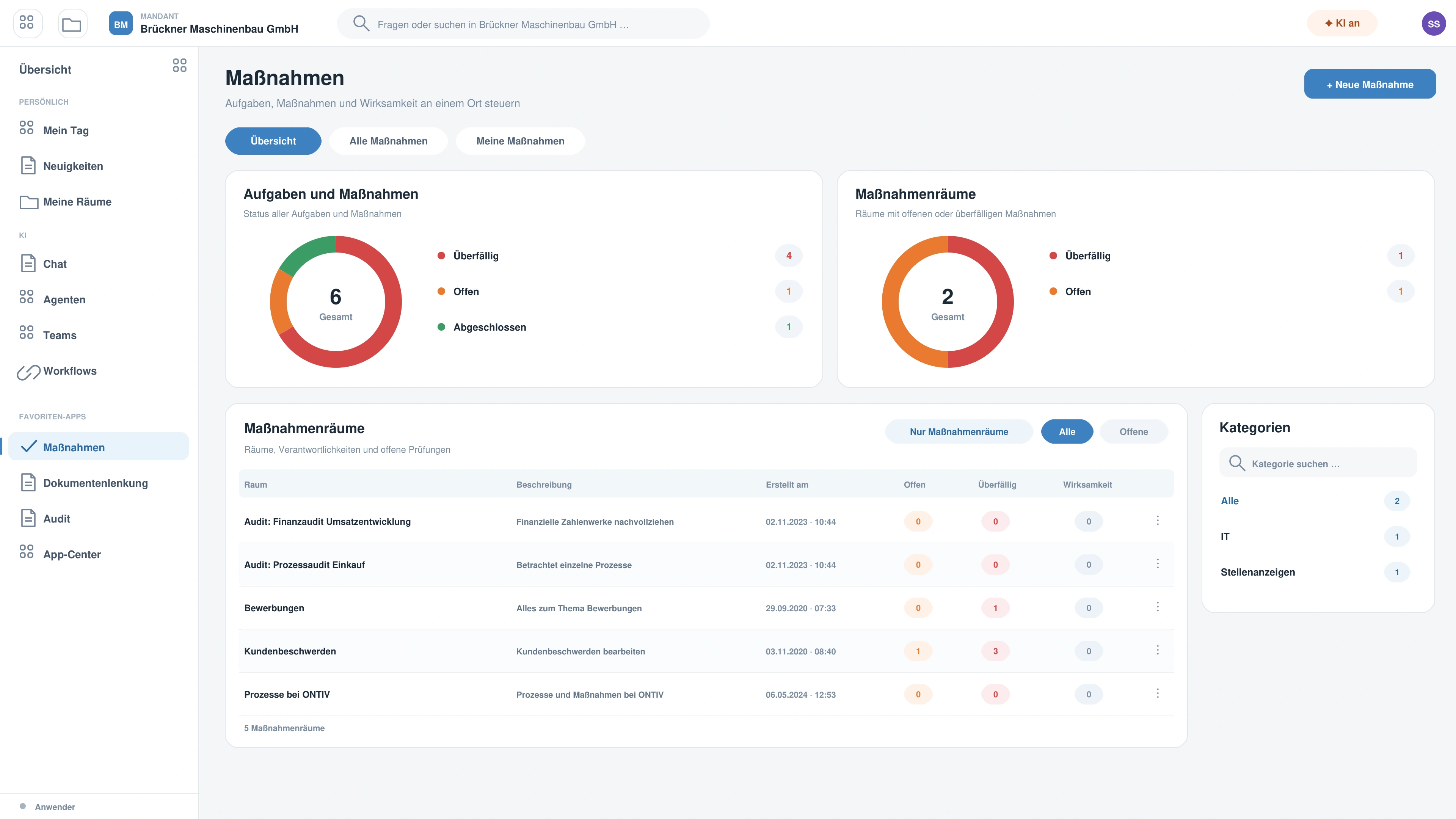Click Kundenbeschwerden room name

coord(290,651)
